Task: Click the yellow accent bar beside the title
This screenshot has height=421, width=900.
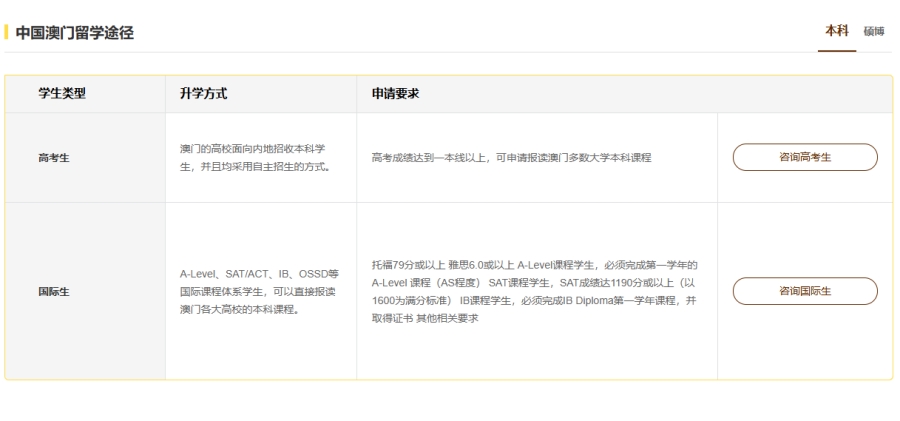Action: coord(6,33)
